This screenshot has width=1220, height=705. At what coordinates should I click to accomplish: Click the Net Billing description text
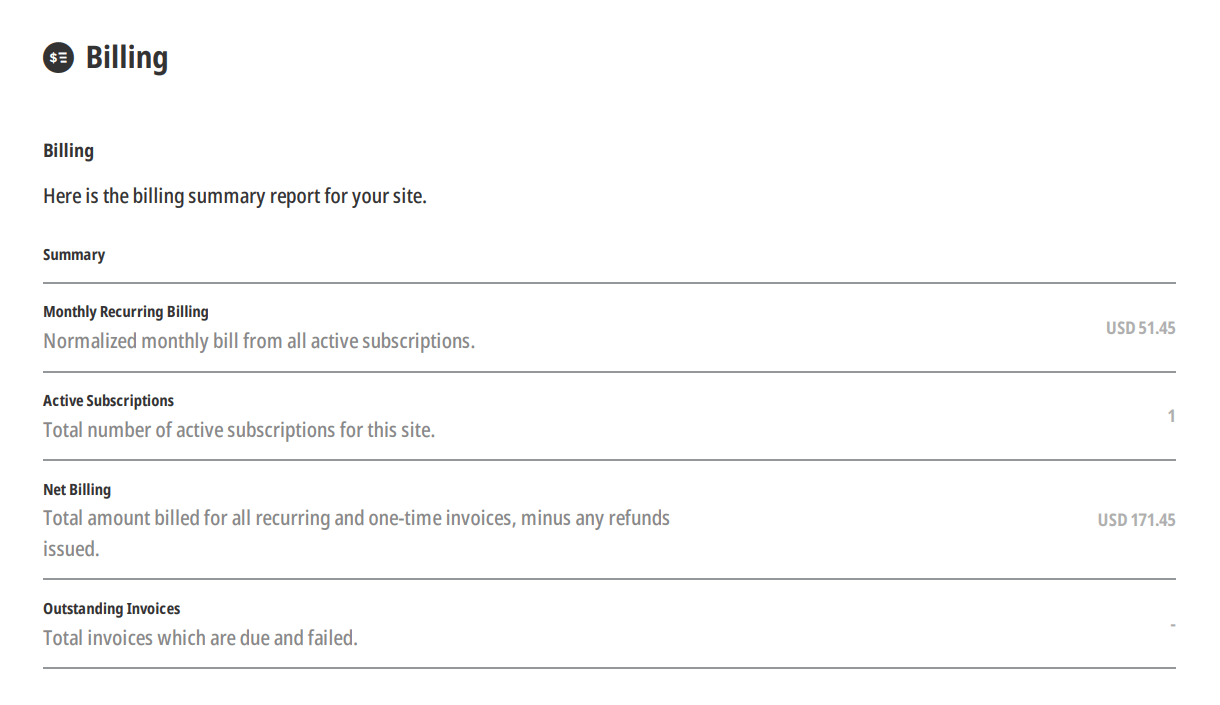pyautogui.click(x=356, y=519)
